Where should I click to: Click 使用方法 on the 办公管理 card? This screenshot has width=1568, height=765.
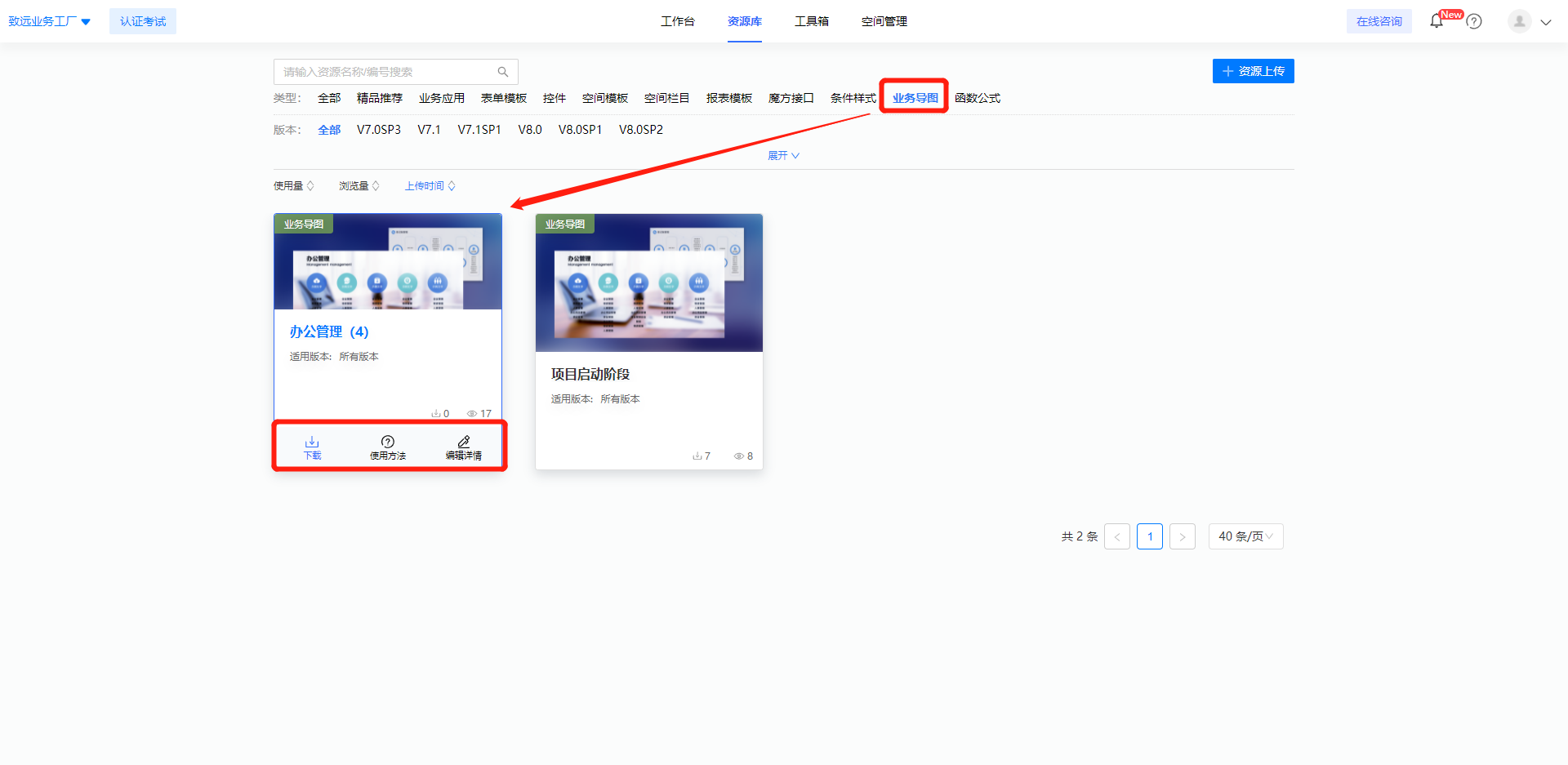(x=388, y=447)
